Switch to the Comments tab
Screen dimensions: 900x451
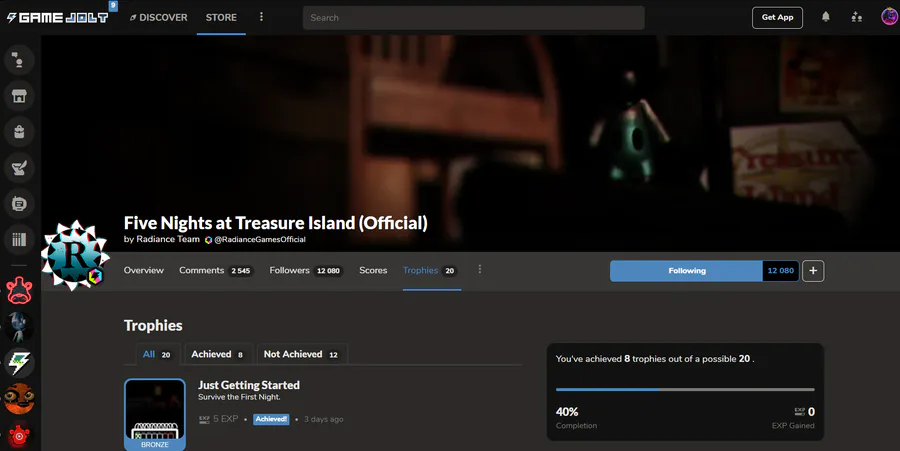(x=215, y=270)
